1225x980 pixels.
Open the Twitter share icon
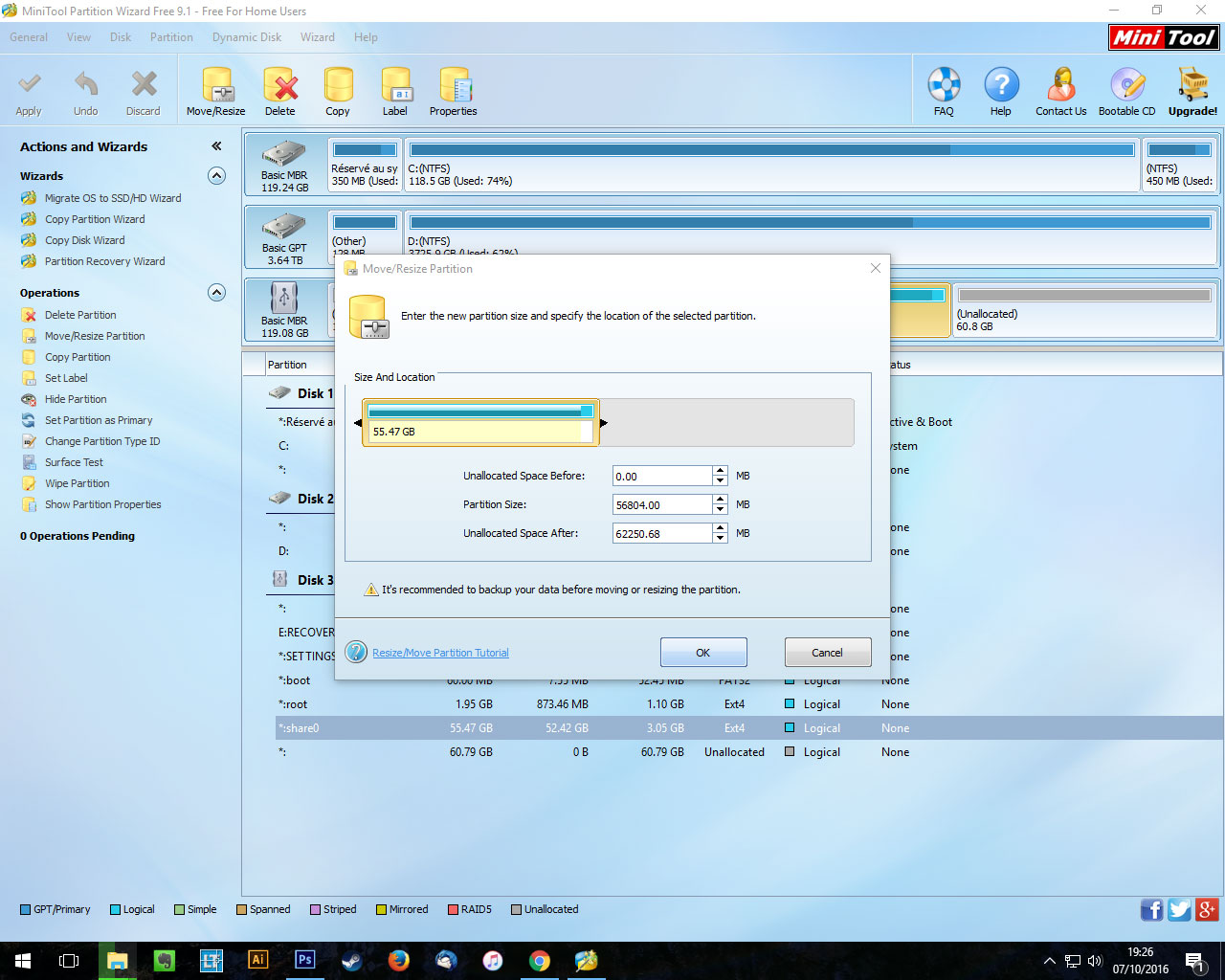coord(1180,910)
